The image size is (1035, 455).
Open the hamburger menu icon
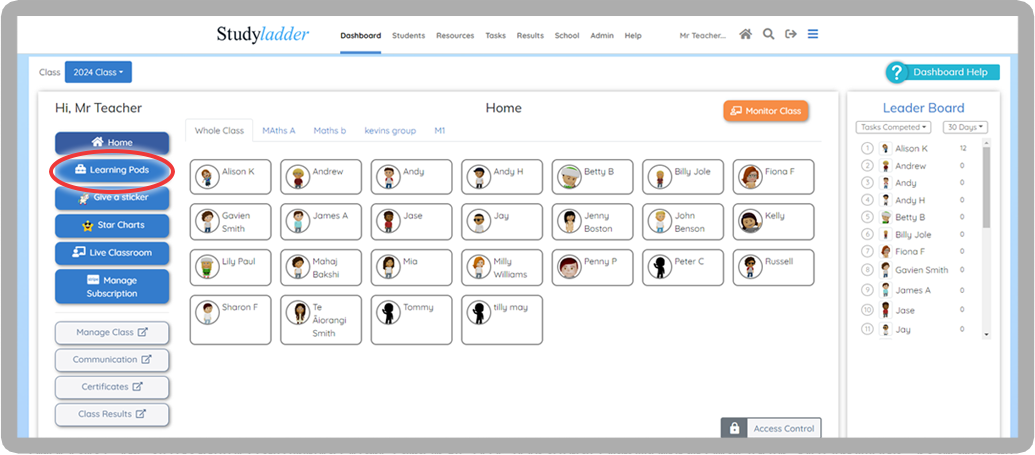(813, 34)
